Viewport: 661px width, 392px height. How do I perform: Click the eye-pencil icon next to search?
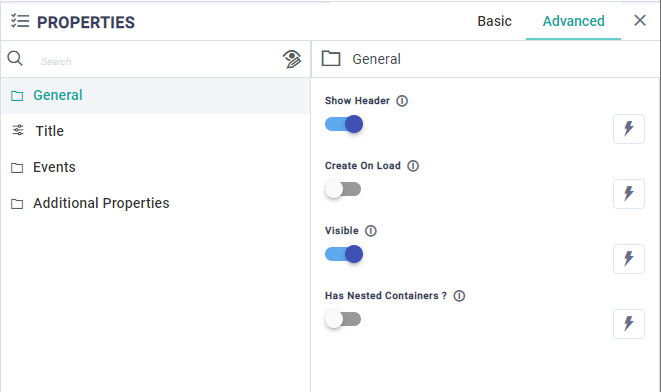click(292, 59)
